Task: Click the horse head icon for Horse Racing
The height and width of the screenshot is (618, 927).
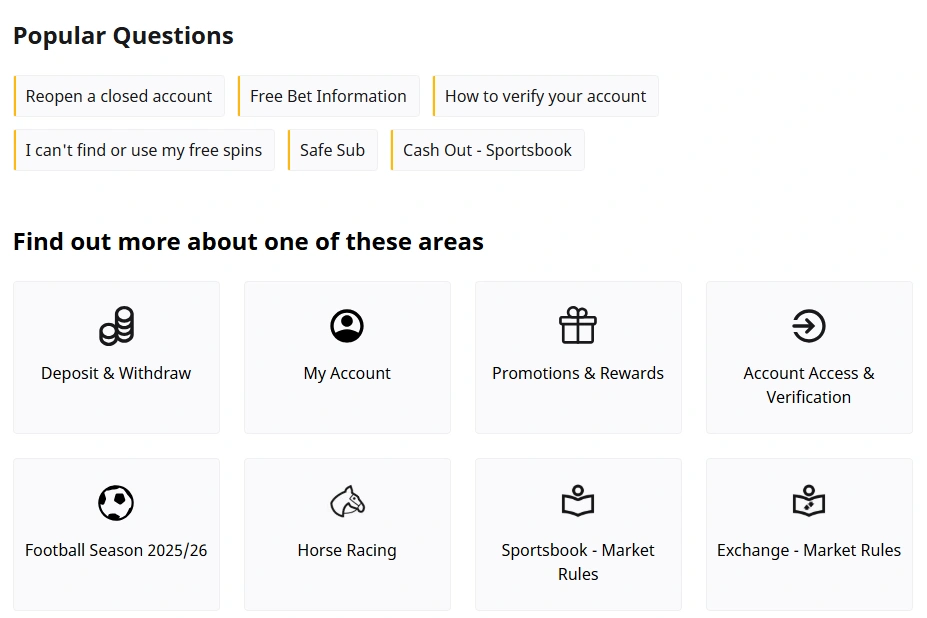Action: [x=347, y=502]
